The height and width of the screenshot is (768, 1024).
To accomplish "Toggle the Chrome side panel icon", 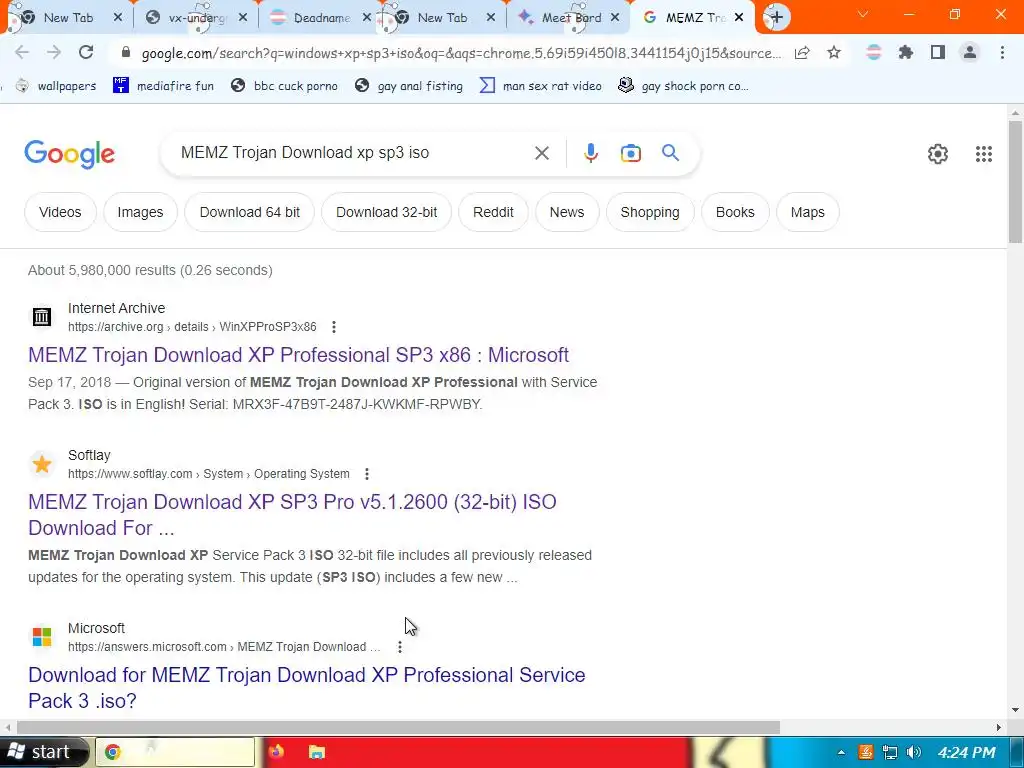I will coord(938,52).
